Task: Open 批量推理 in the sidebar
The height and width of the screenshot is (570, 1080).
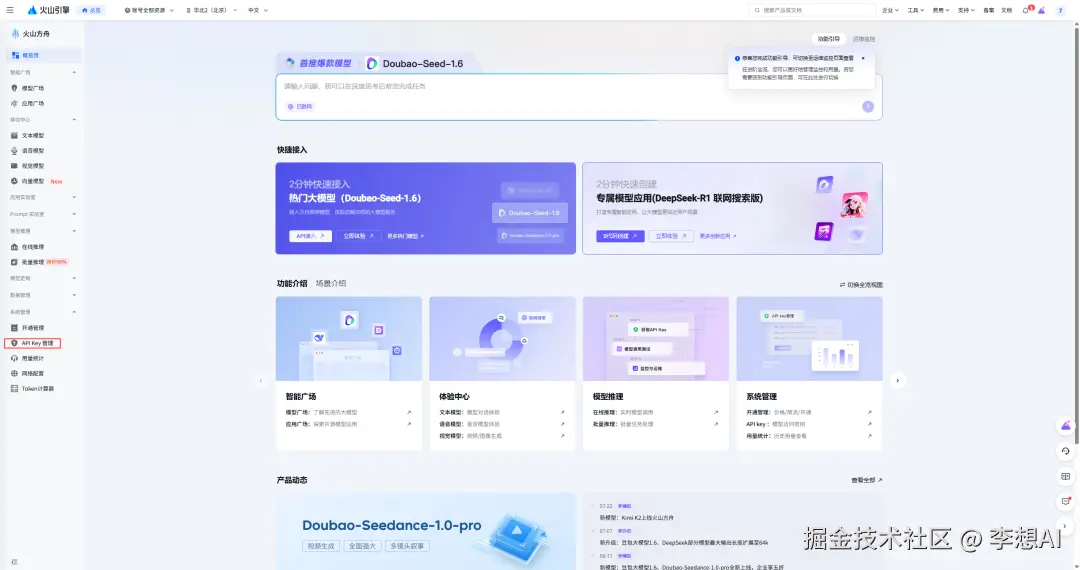Action: [32, 262]
